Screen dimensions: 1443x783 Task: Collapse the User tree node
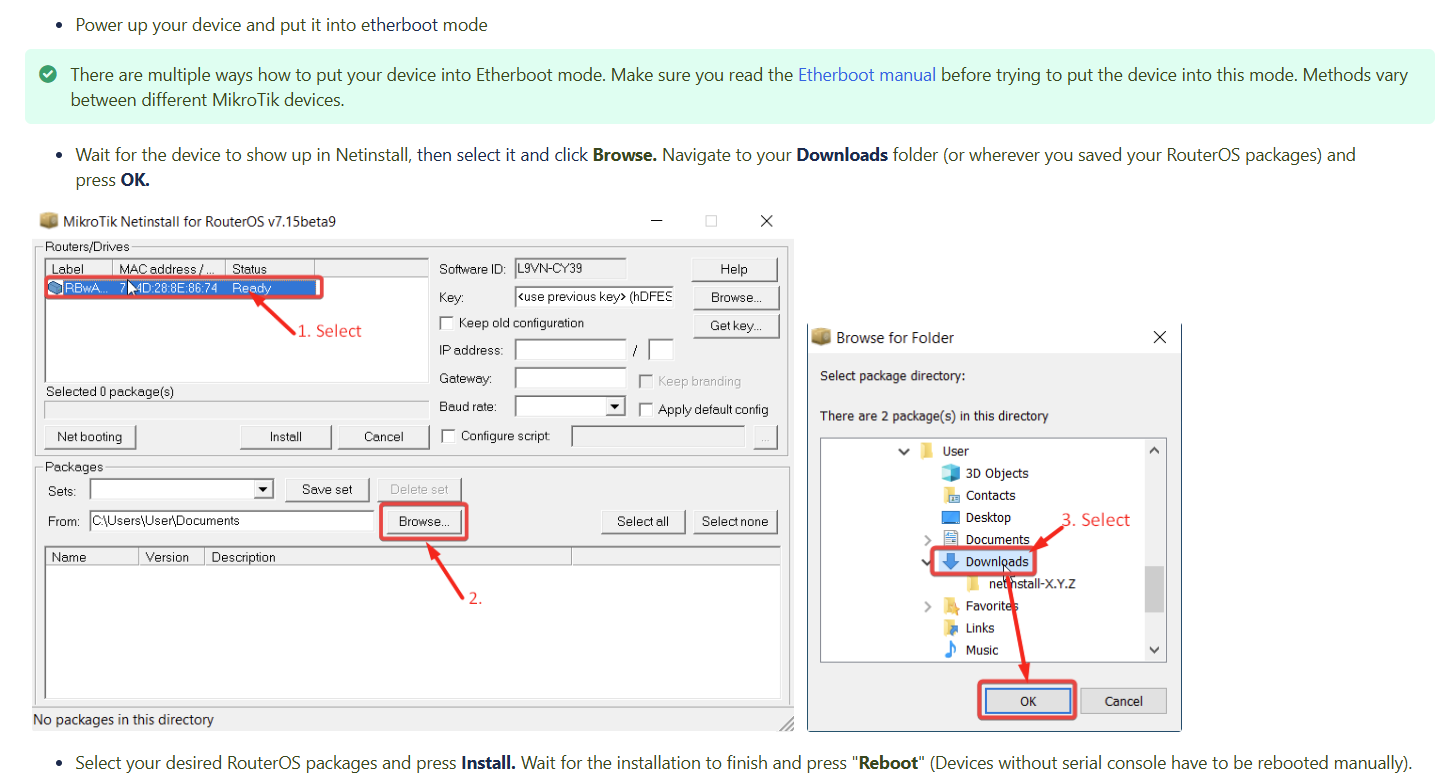point(904,451)
